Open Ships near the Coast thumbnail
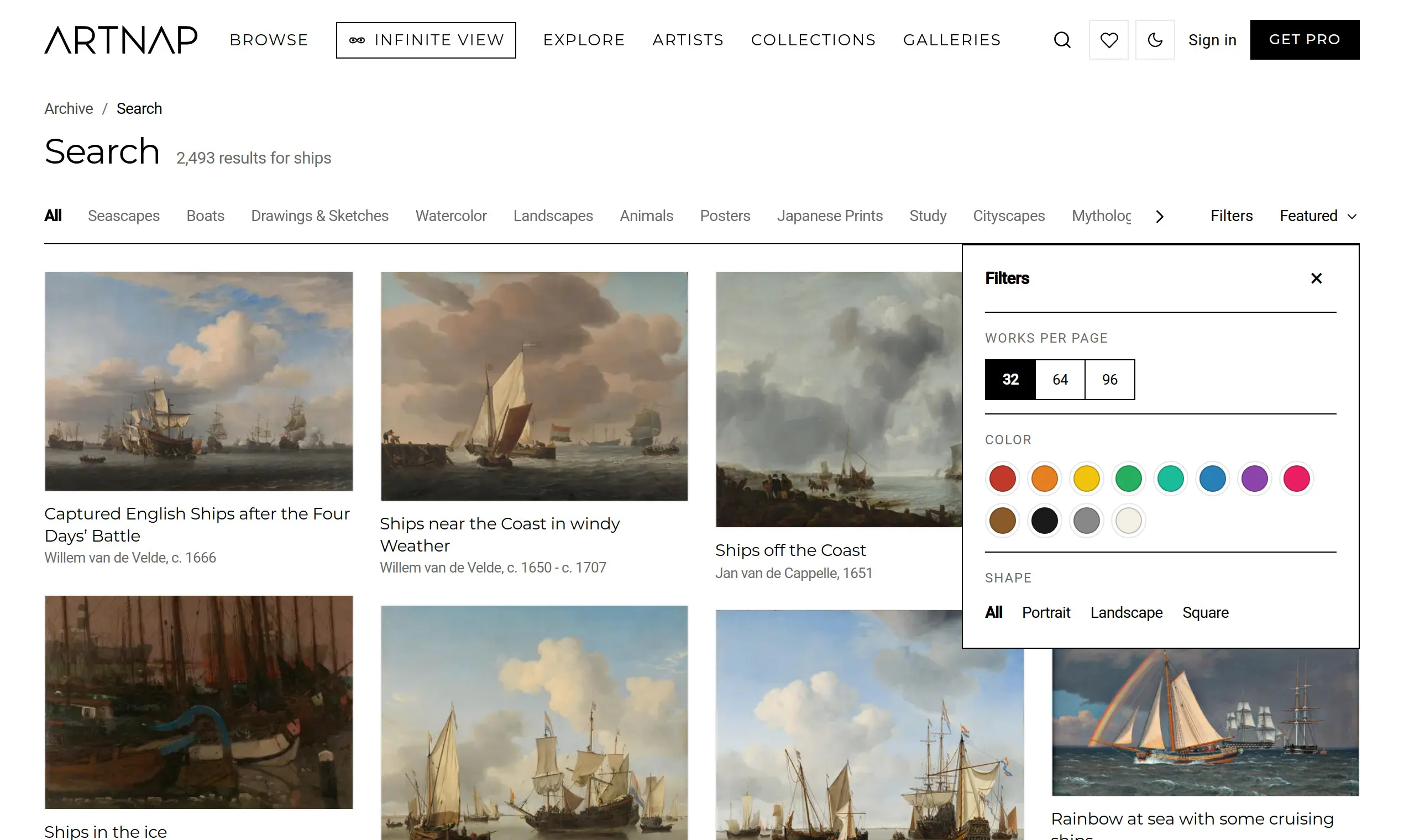The height and width of the screenshot is (840, 1404). [x=534, y=386]
